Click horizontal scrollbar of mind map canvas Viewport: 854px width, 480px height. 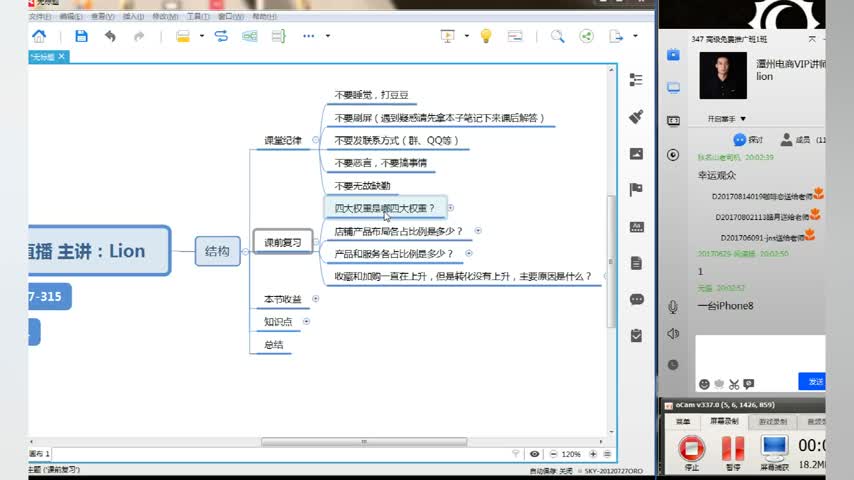click(x=364, y=441)
